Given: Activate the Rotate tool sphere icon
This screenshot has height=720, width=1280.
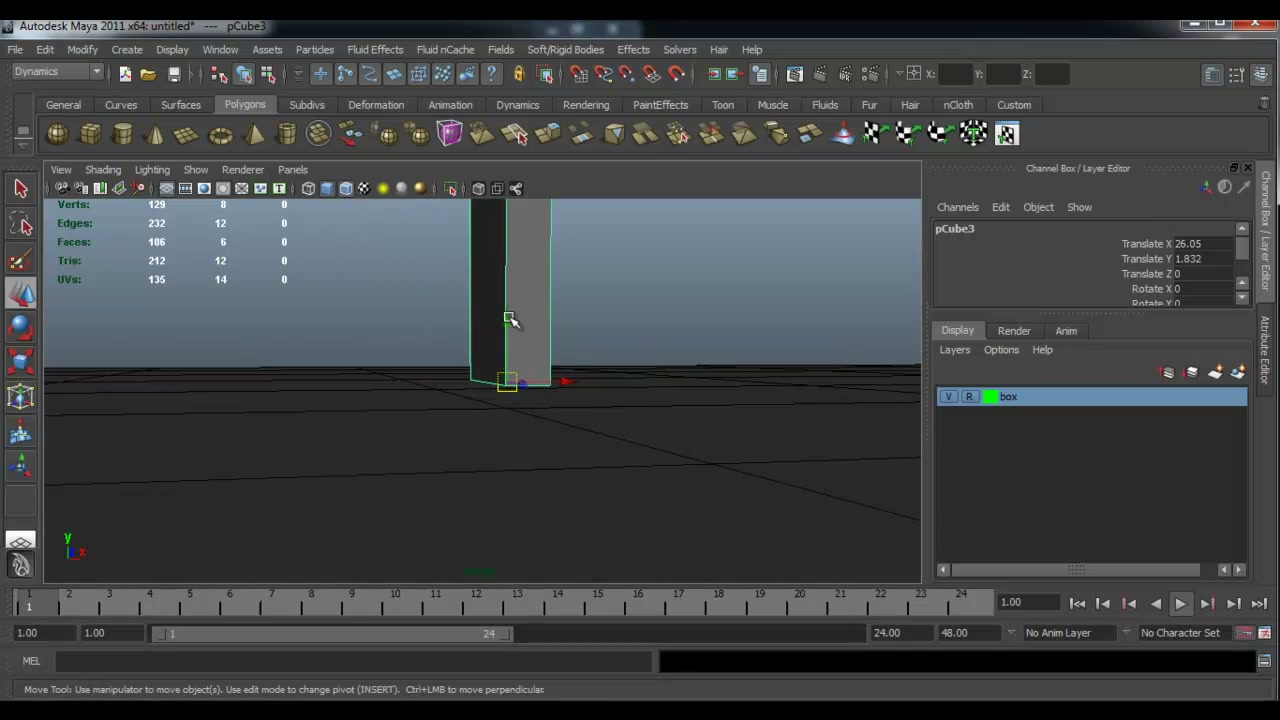Looking at the screenshot, I should 21,329.
